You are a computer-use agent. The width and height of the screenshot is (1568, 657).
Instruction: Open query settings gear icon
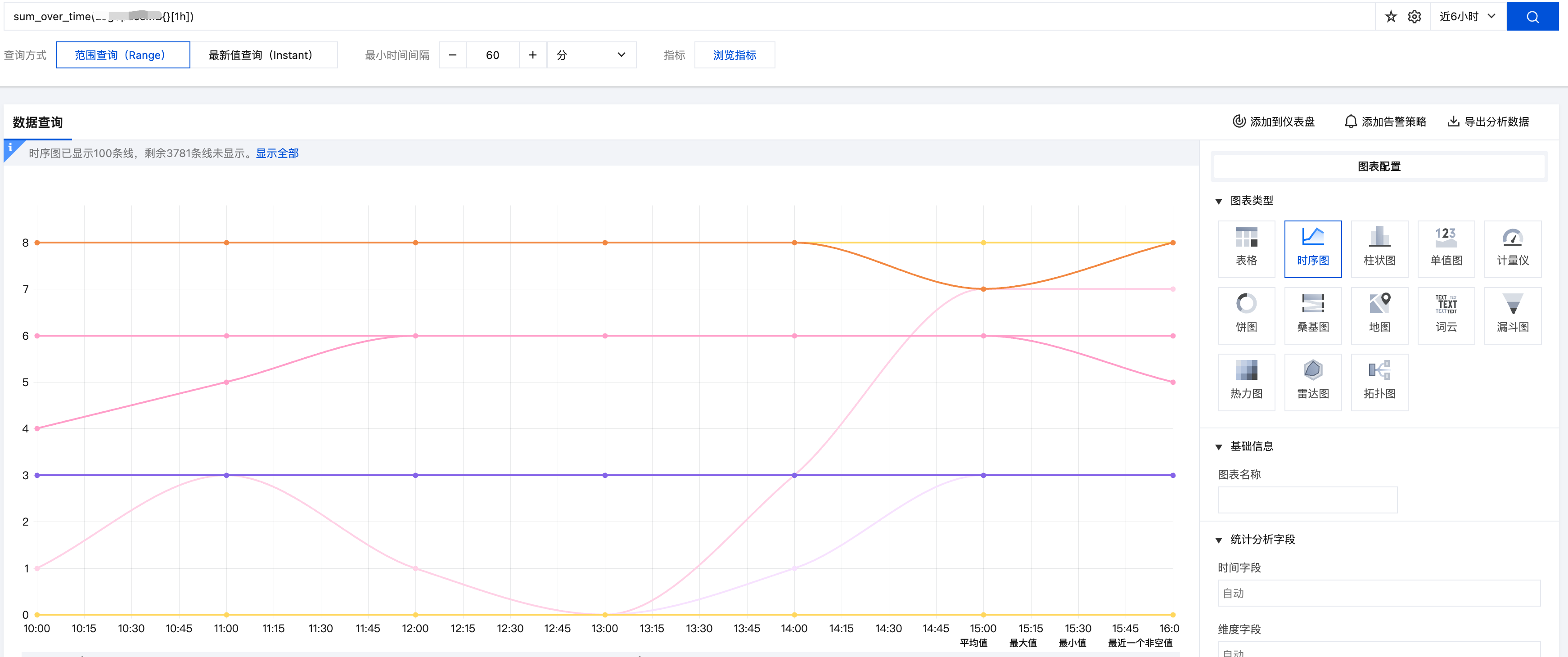click(x=1414, y=17)
